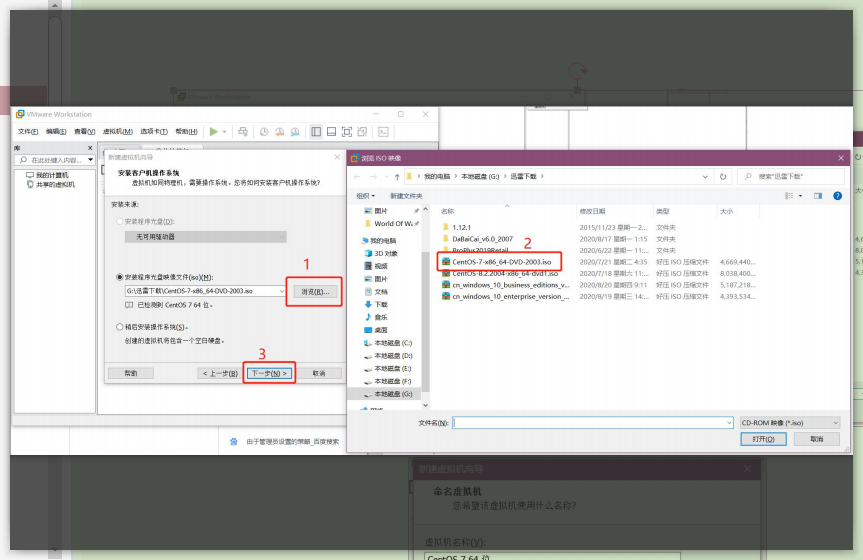
Task: Refresh the 迅雷下载 folder listing
Action: 723,177
